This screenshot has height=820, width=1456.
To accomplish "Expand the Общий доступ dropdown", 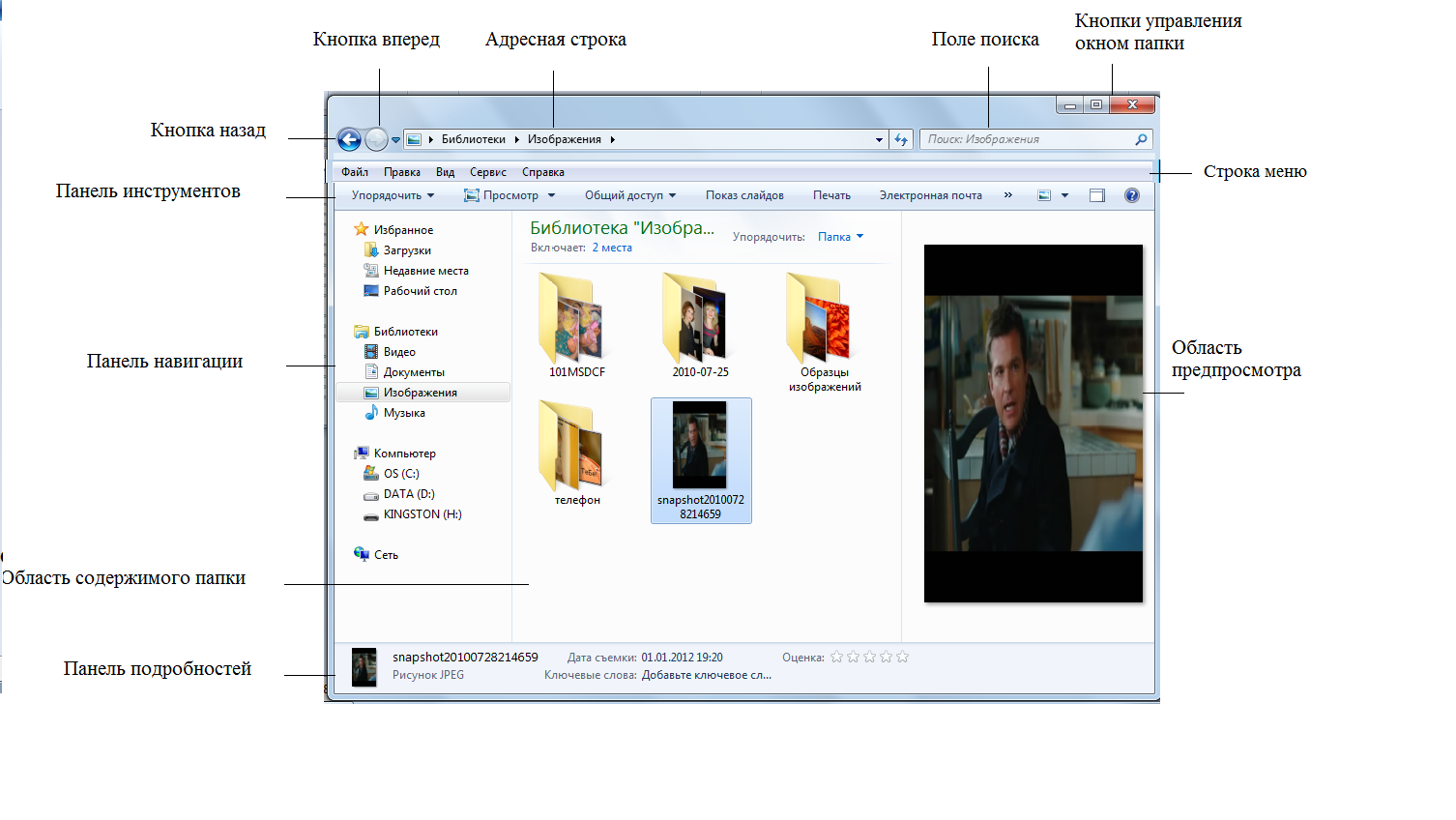I will pyautogui.click(x=629, y=195).
